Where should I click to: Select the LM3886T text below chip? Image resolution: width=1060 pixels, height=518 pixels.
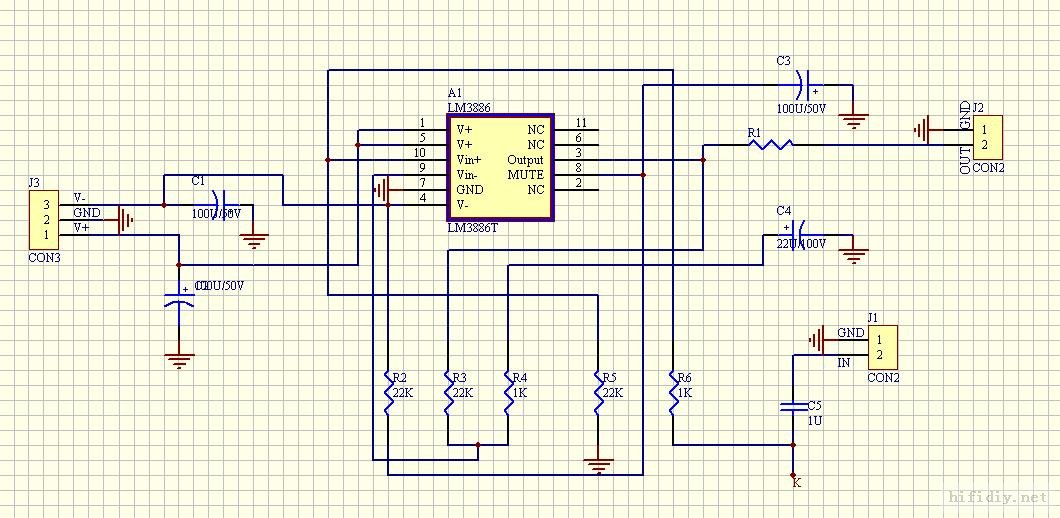(x=472, y=229)
